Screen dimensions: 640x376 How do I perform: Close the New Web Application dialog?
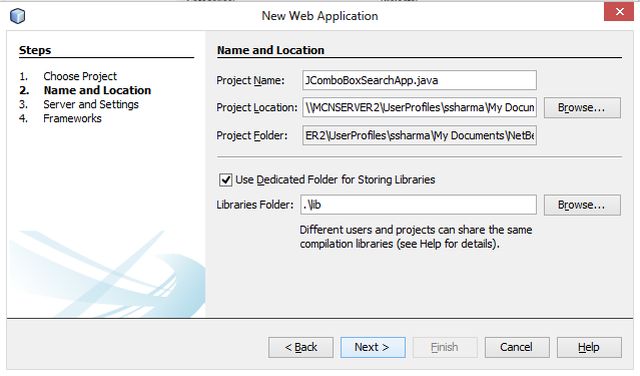[x=619, y=11]
